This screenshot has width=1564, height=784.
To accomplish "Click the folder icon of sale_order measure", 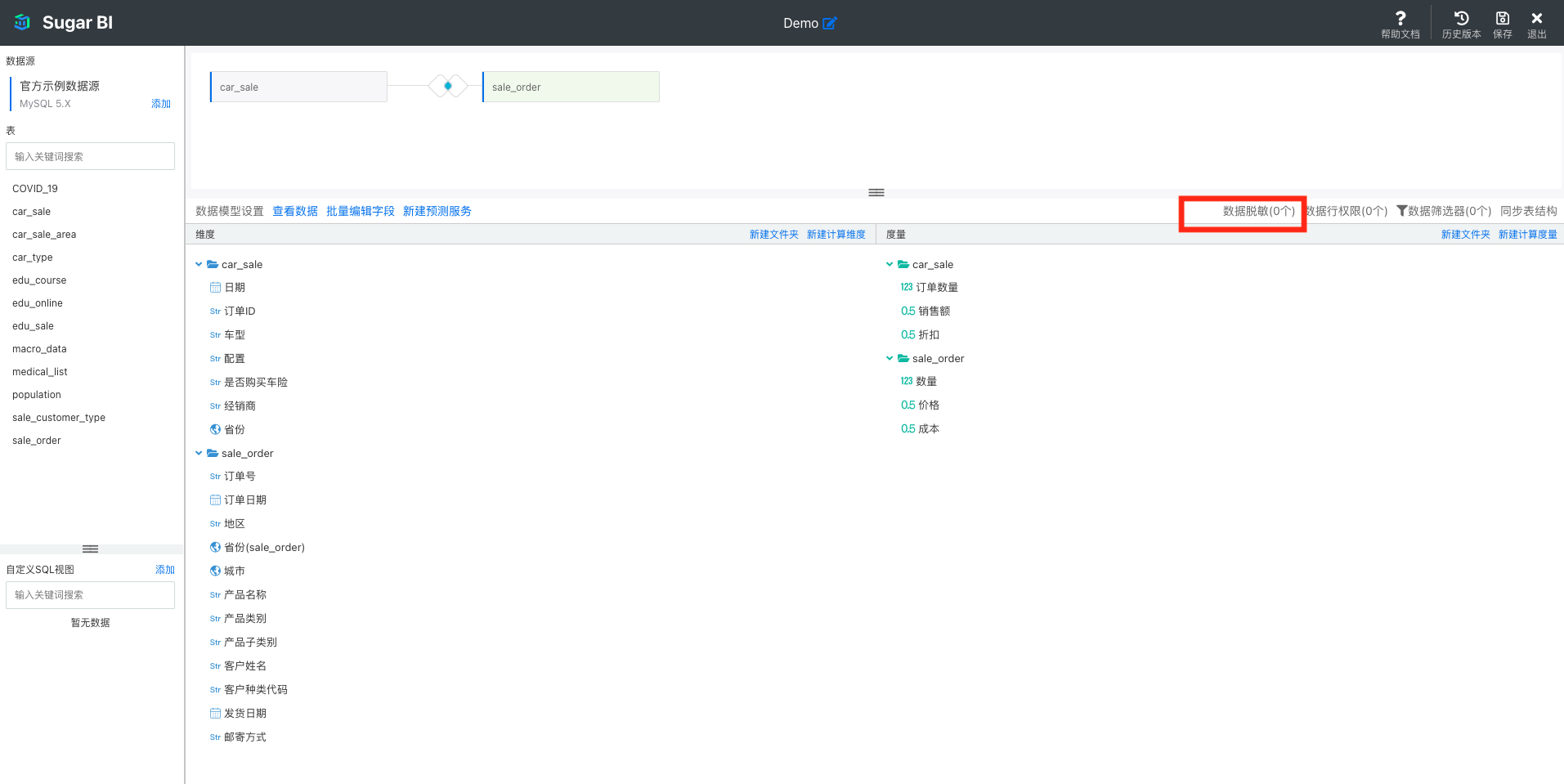I will pos(903,358).
